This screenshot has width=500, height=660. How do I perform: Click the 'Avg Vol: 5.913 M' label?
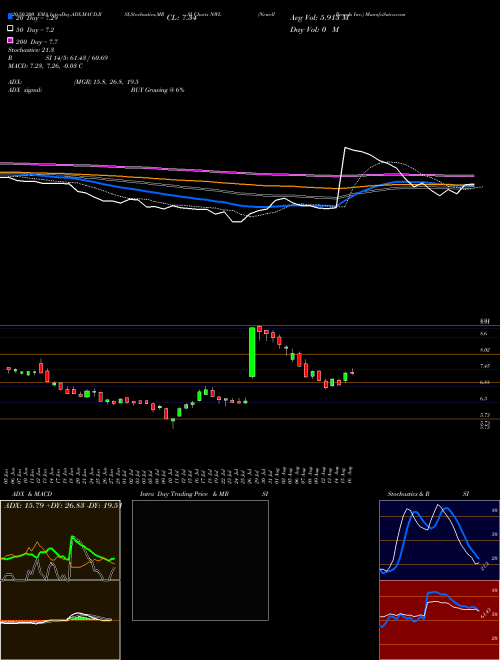click(320, 18)
